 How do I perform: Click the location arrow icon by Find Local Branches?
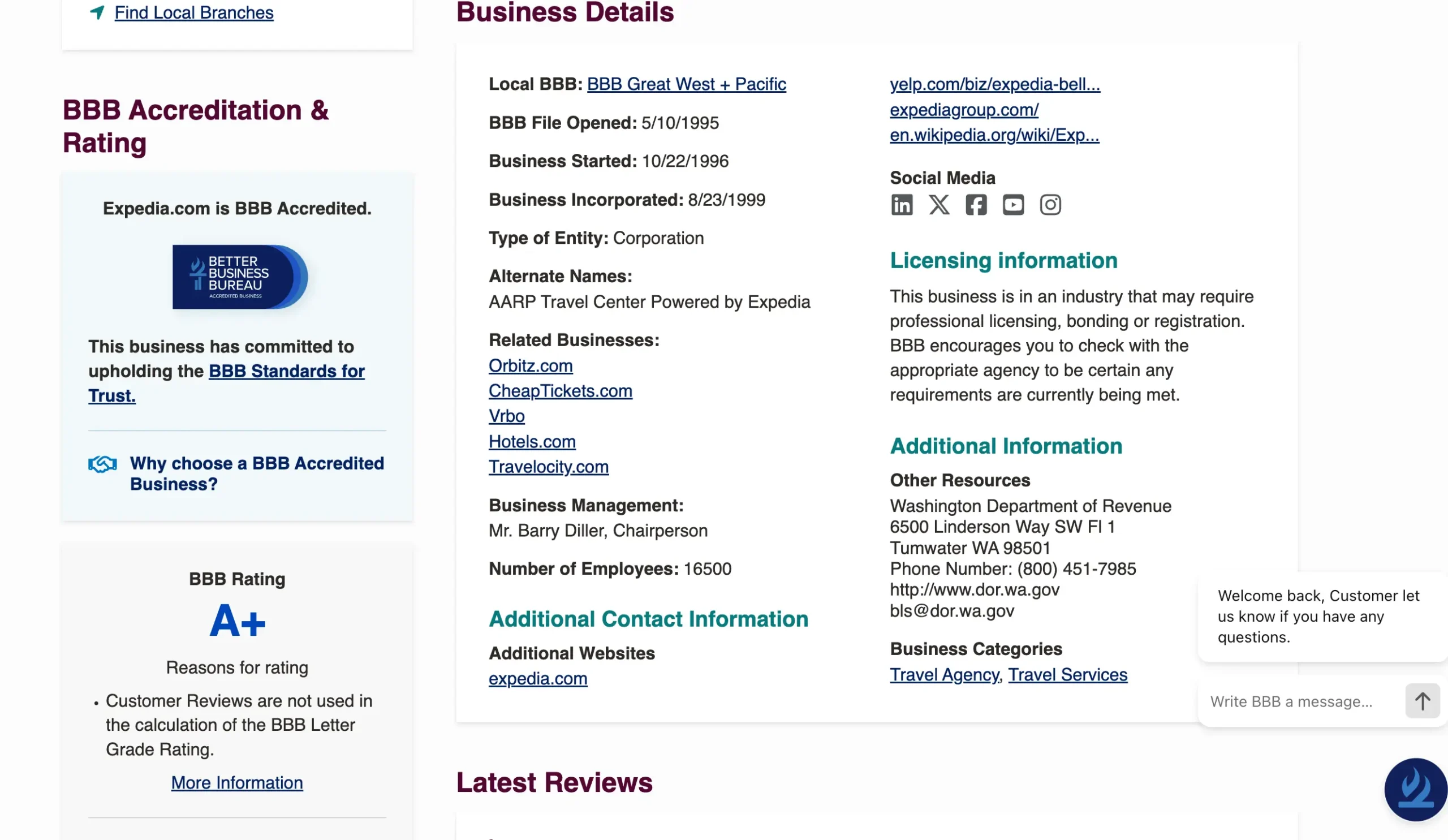[97, 12]
